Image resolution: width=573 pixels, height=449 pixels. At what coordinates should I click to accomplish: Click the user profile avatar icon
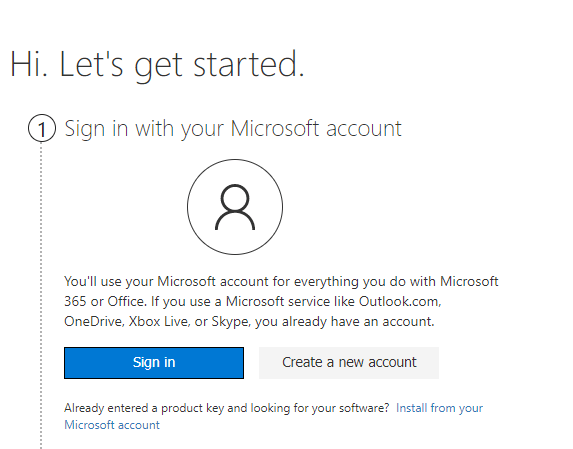pos(235,207)
